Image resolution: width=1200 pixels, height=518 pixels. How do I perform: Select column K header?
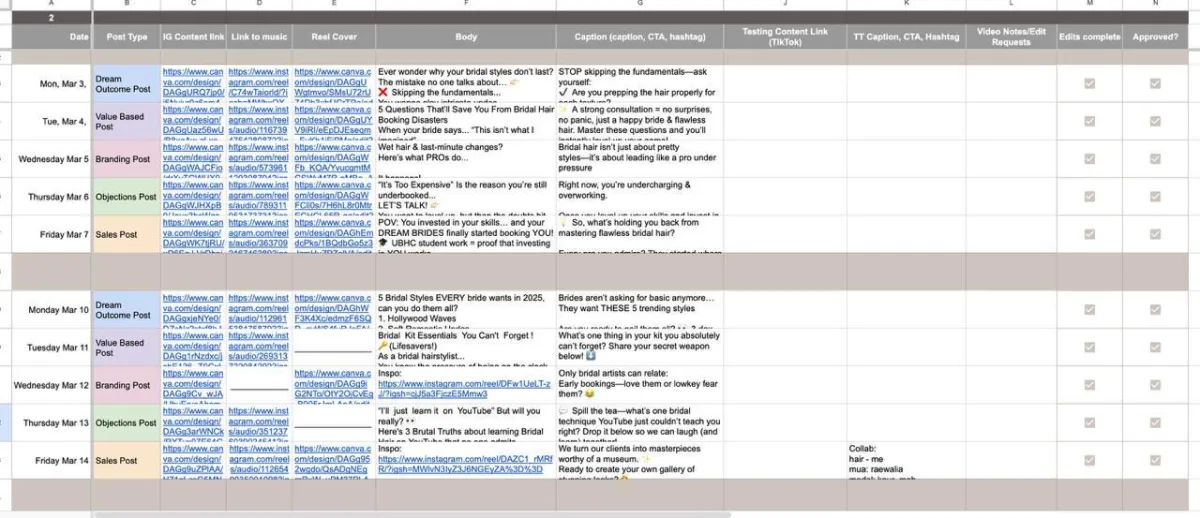pos(907,4)
